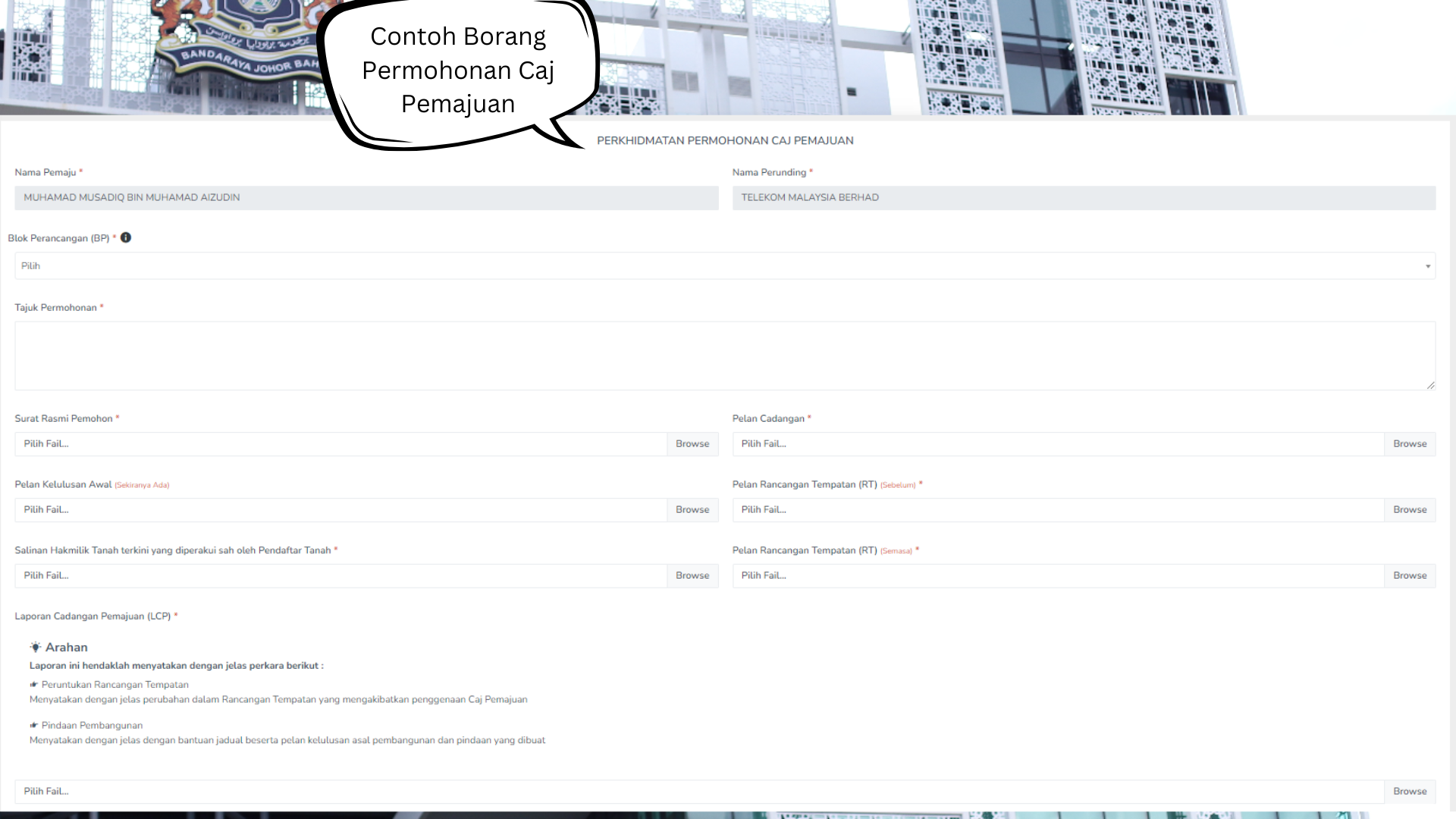Click the Tajuk Permohonan resize handle
The image size is (1456, 819).
pyautogui.click(x=1430, y=385)
